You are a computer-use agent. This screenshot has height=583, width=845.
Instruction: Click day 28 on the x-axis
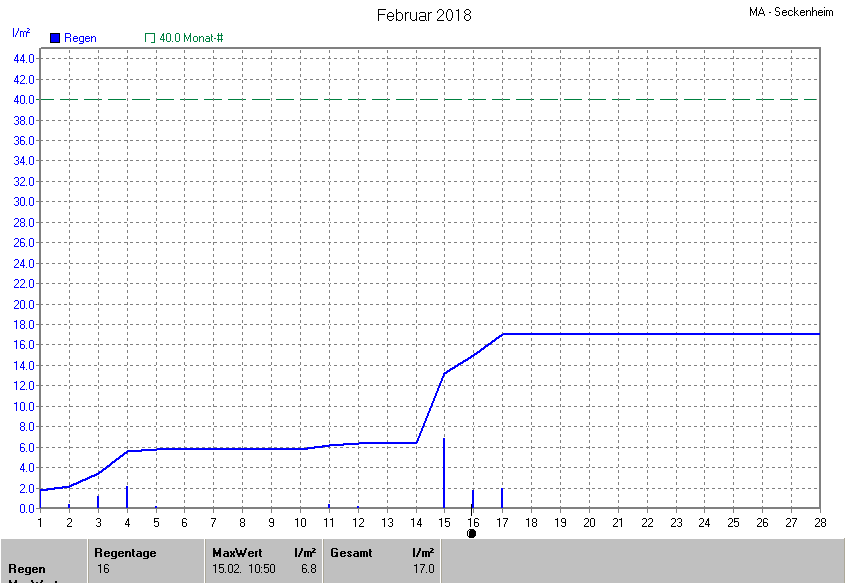819,522
